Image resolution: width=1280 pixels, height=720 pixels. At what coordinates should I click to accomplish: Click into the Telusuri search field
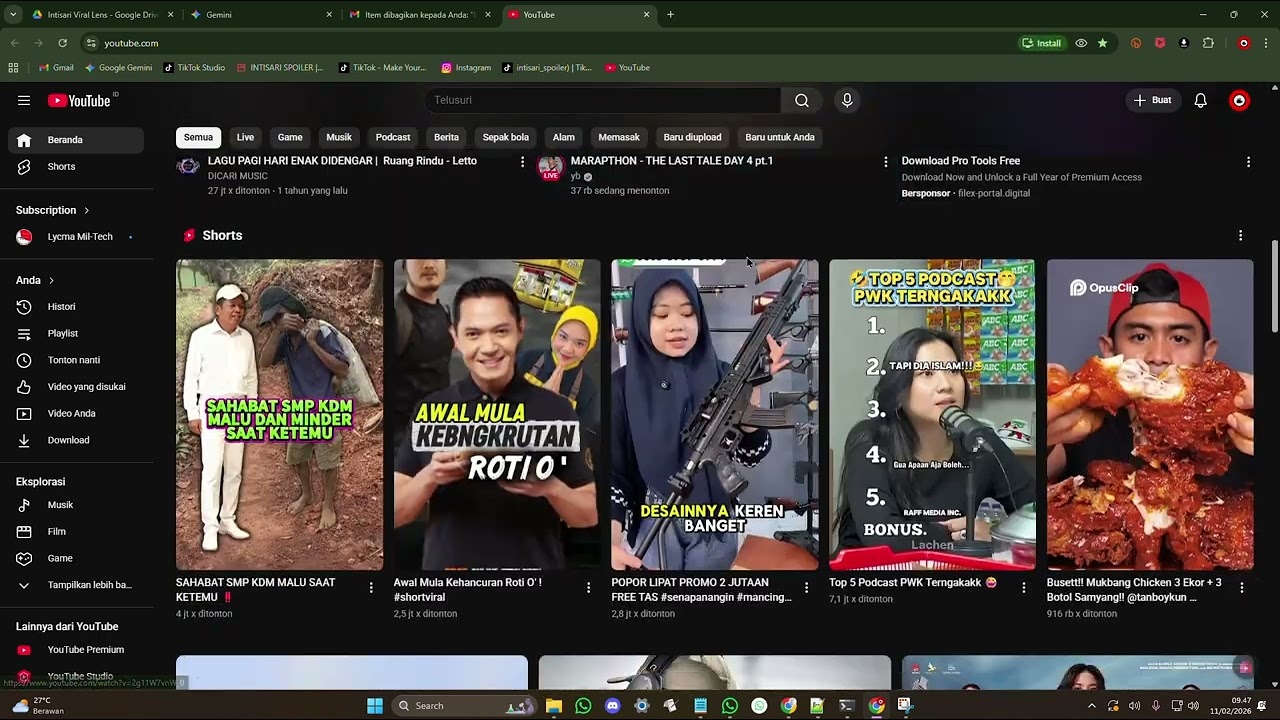coord(602,100)
